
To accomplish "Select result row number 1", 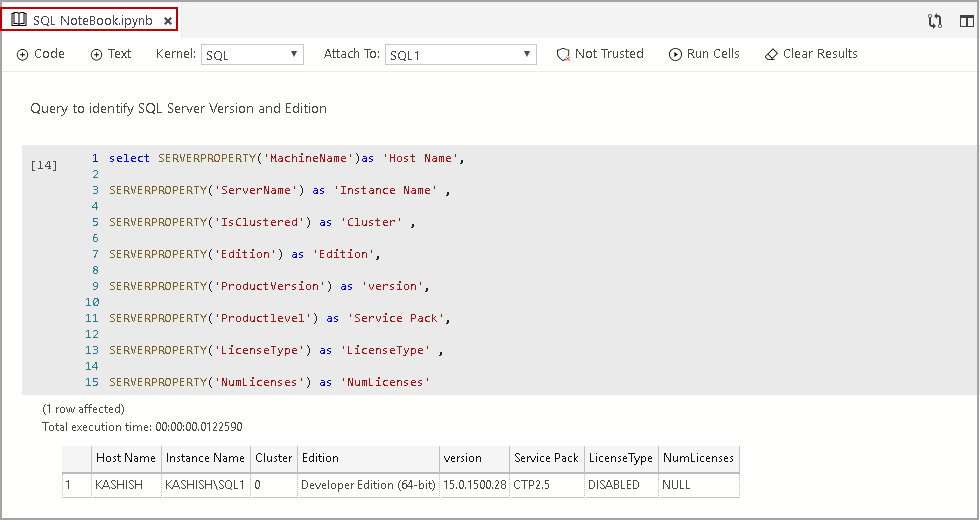I will [69, 485].
